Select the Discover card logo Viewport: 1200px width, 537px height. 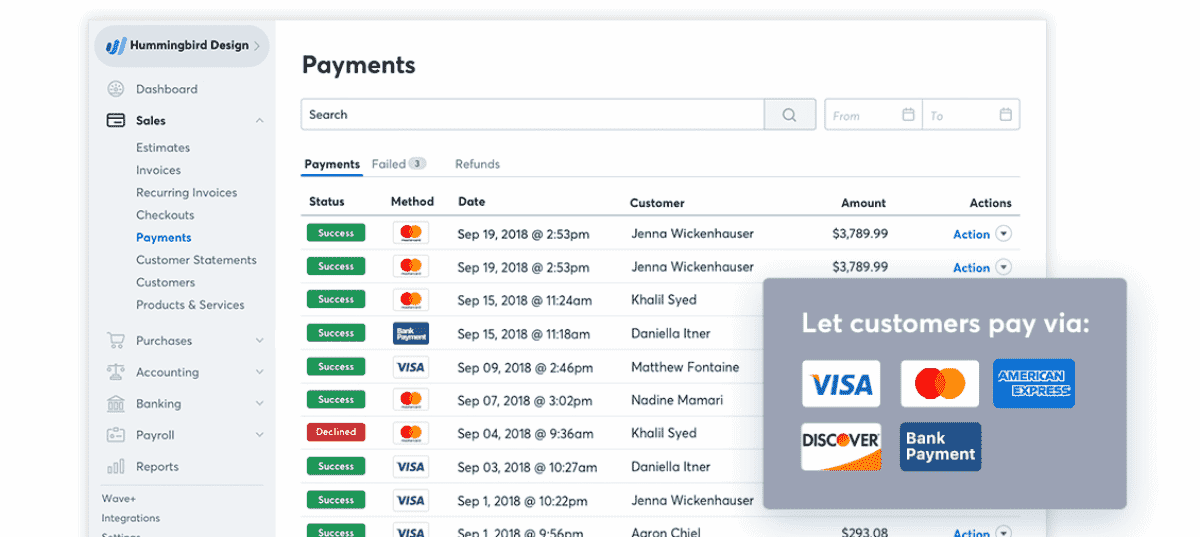coord(841,446)
